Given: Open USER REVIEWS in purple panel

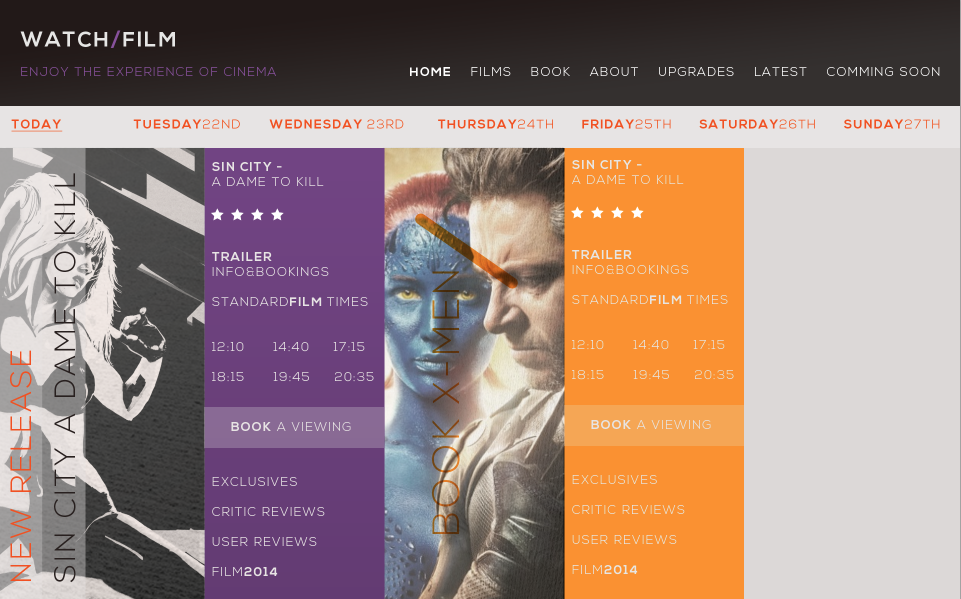Looking at the screenshot, I should (264, 542).
